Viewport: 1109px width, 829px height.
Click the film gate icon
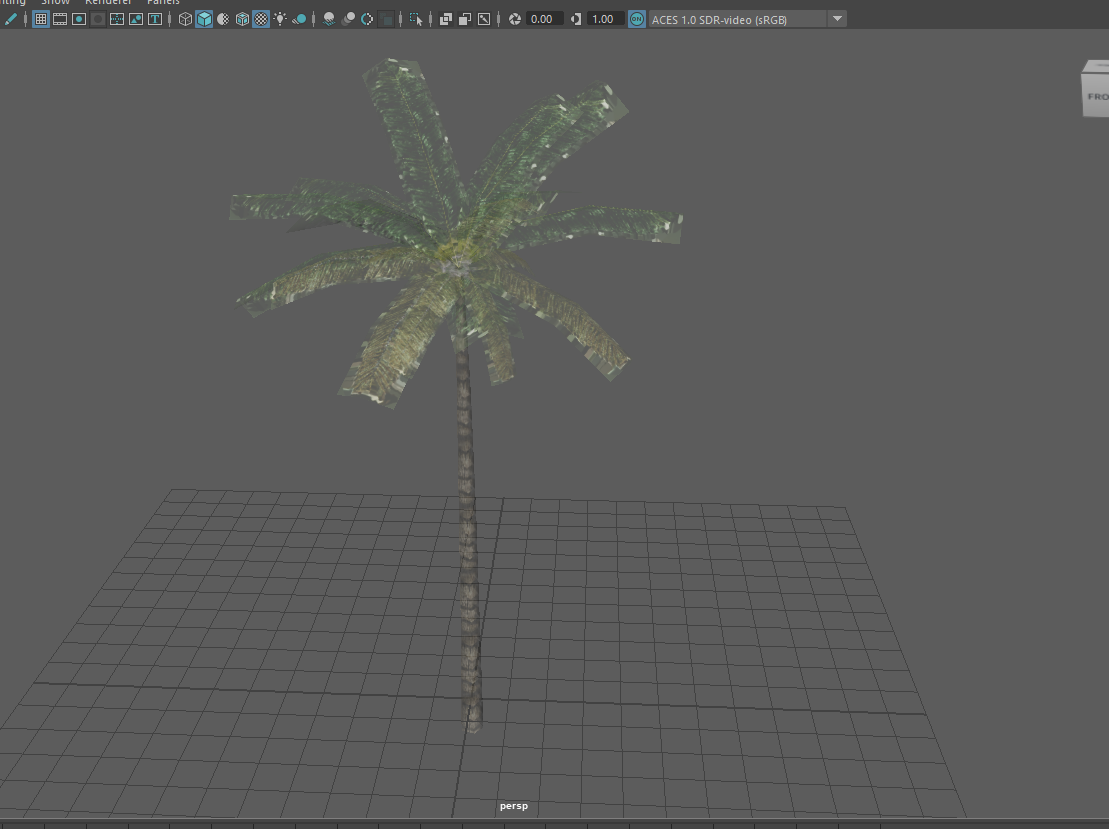click(60, 19)
